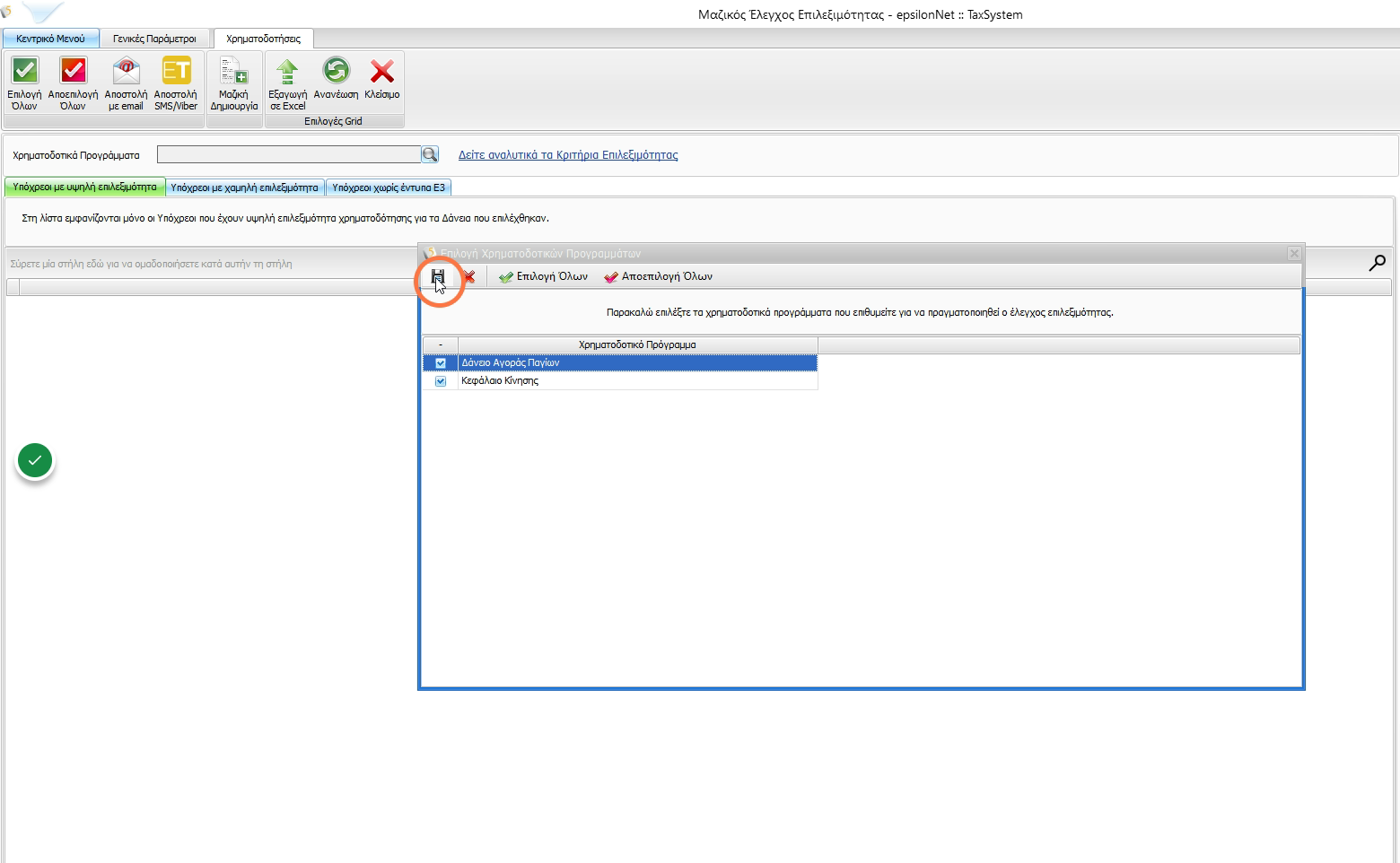Show Υπόχρεοι με υψηλή επιλεξιμότητα tab
This screenshot has width=1400, height=863.
click(x=85, y=187)
